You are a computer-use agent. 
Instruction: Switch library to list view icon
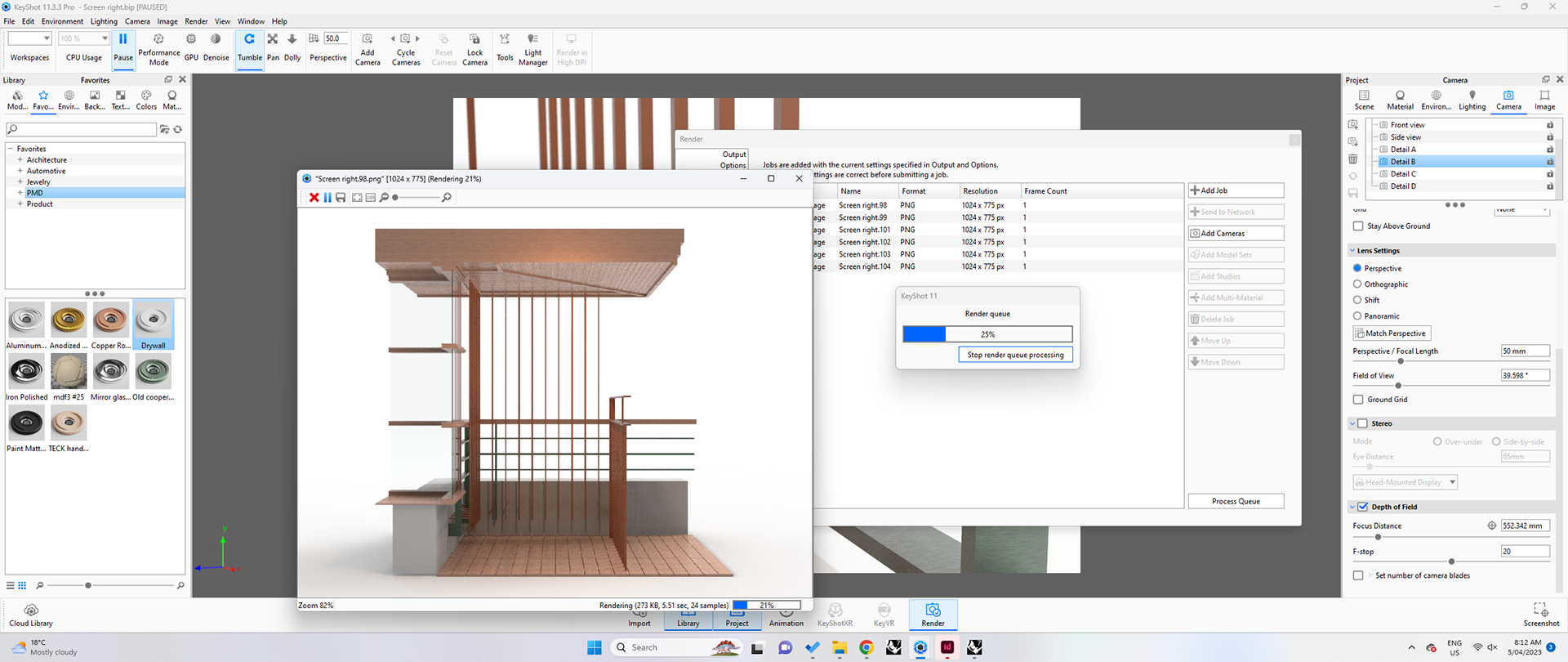[10, 585]
